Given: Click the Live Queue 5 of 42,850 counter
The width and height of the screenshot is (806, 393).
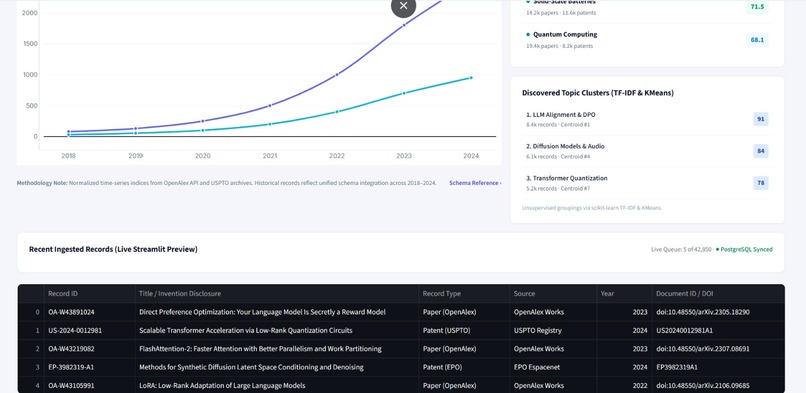Looking at the screenshot, I should click(x=682, y=250).
